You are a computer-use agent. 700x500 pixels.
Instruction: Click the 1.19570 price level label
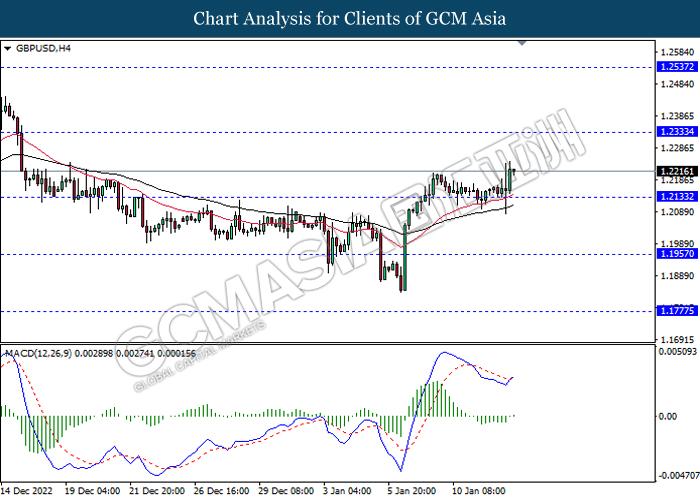[677, 254]
